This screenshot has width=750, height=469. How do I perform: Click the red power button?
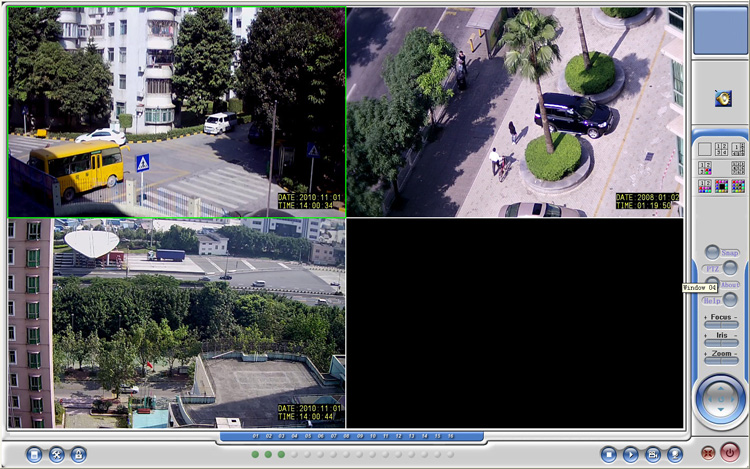coord(730,453)
